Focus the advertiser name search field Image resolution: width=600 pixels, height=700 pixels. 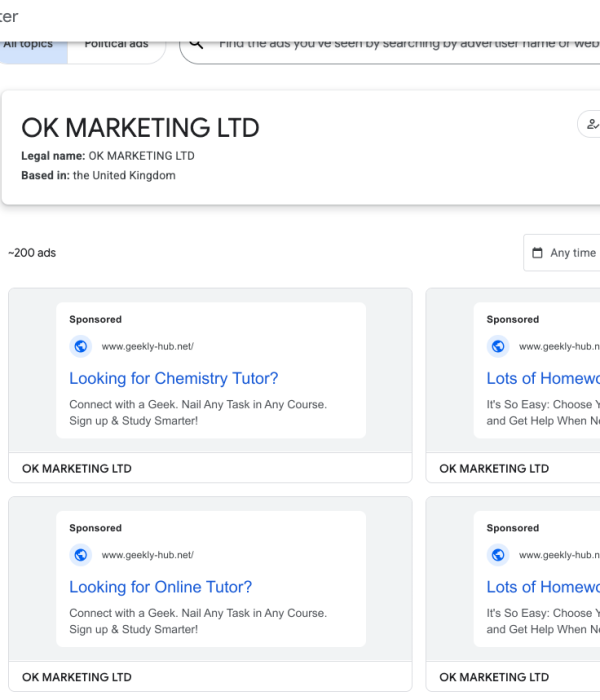coord(400,44)
